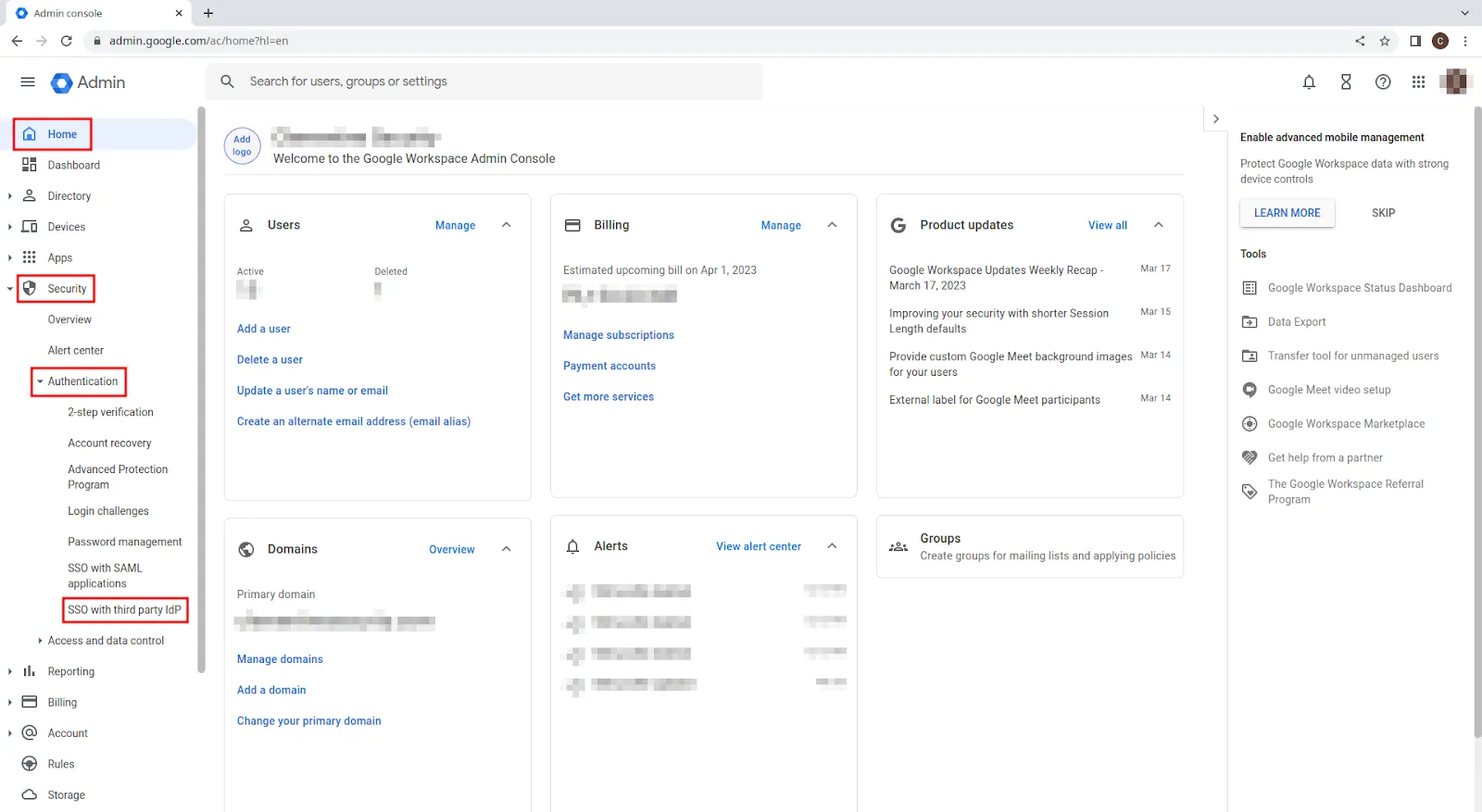
Task: Open SSO with third party IdP
Action: (x=125, y=610)
